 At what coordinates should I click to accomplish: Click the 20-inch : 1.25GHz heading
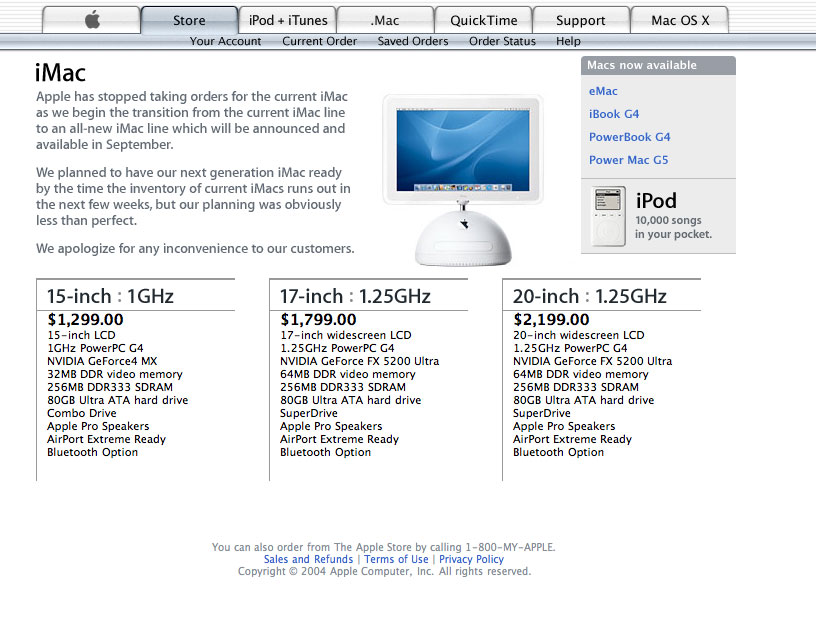[x=590, y=296]
